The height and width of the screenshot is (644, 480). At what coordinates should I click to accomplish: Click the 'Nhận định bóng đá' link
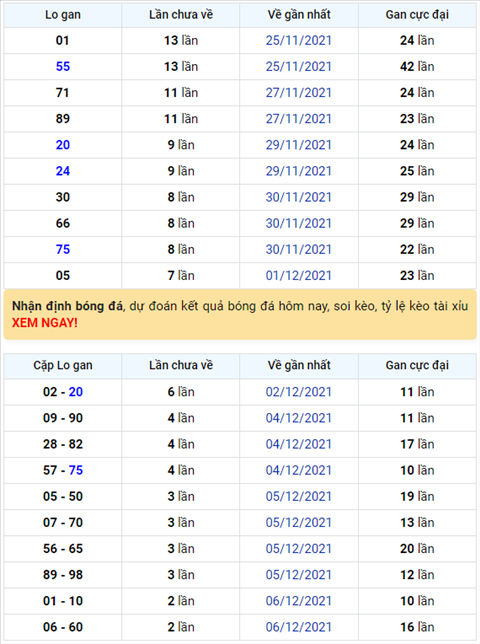(67, 306)
